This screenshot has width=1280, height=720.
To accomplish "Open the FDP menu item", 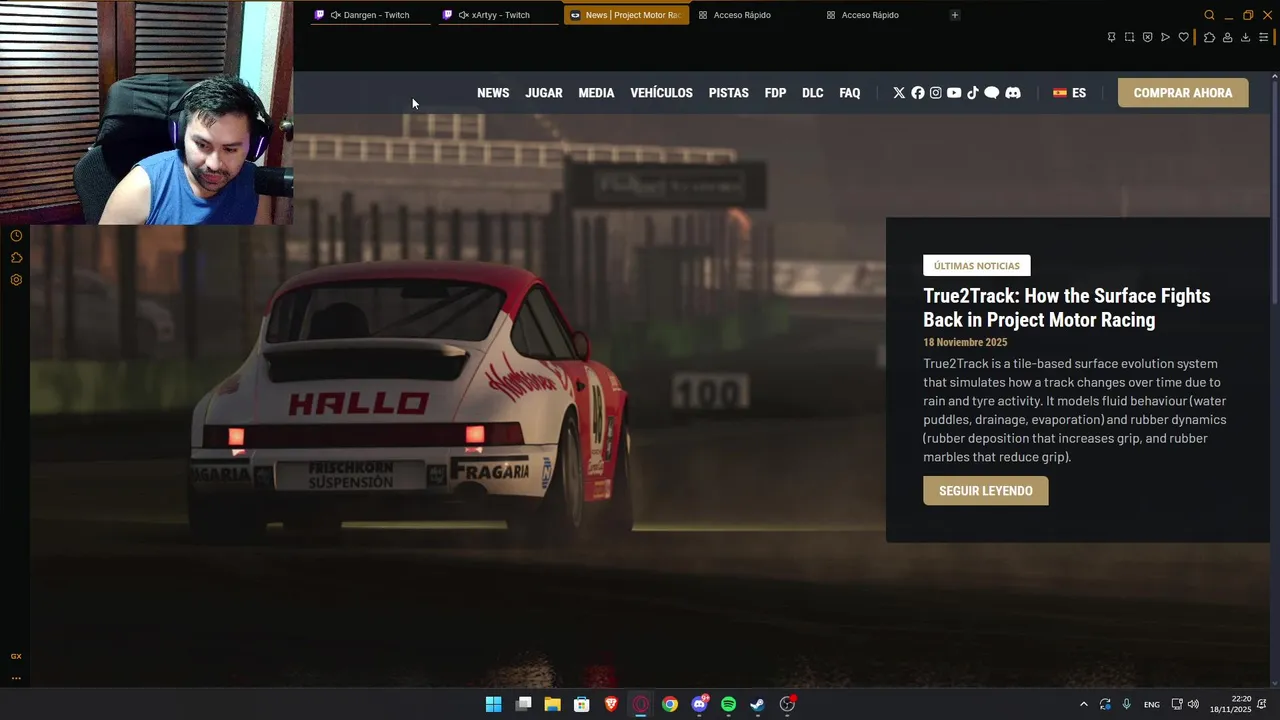I will [775, 93].
